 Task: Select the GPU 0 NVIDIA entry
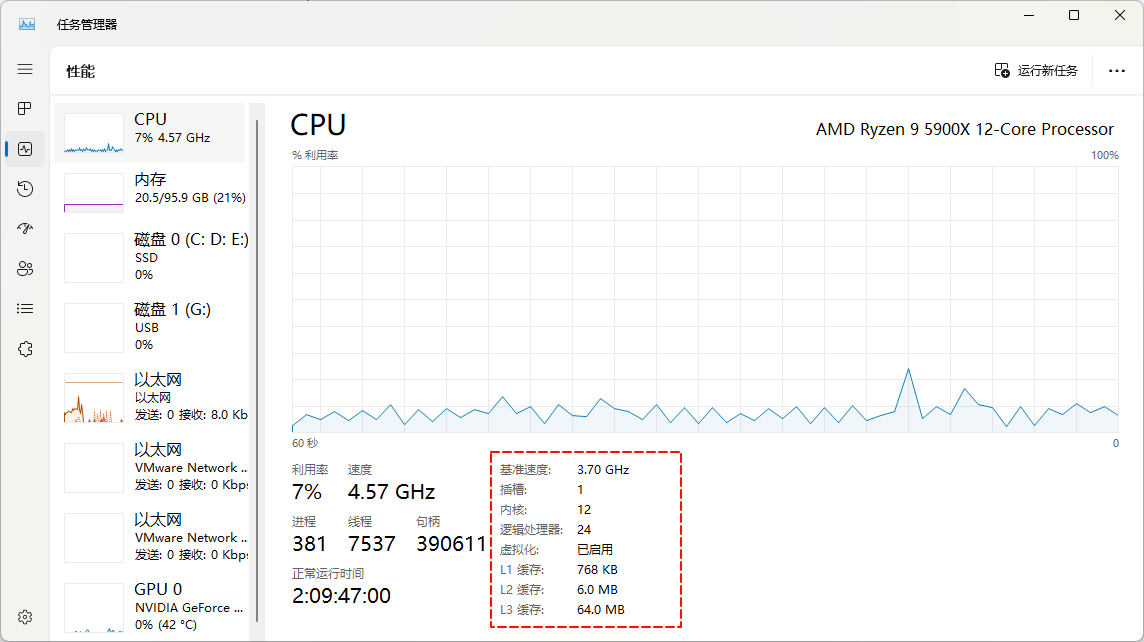click(150, 606)
